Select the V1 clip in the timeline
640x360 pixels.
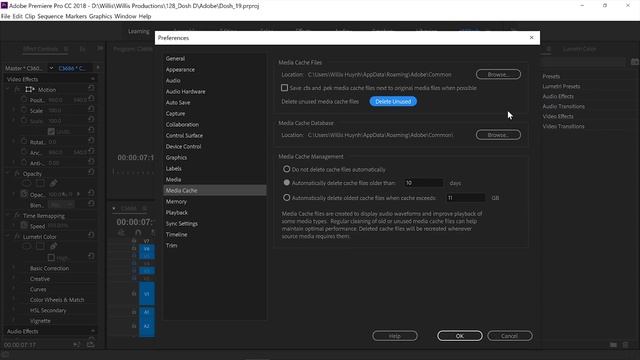tap(147, 293)
